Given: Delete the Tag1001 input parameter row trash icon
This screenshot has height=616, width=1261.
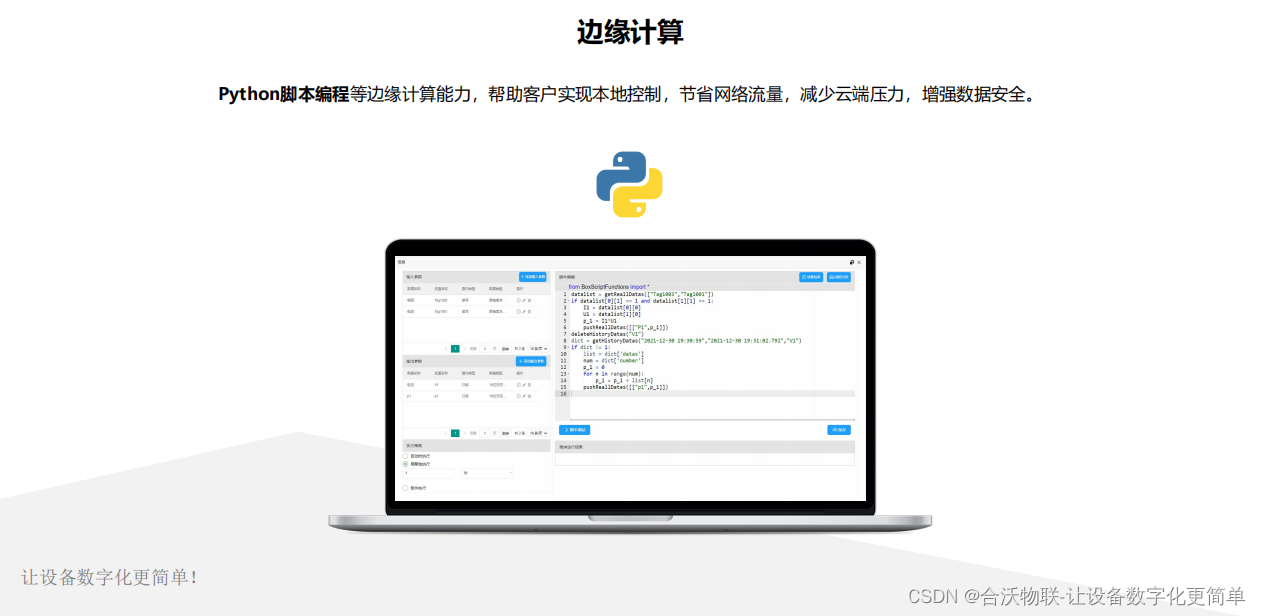Looking at the screenshot, I should pos(529,312).
